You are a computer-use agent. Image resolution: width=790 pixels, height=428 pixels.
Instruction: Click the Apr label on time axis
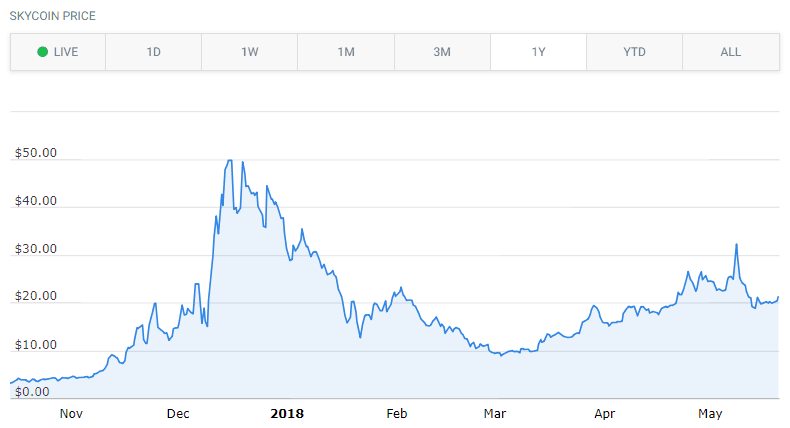[x=605, y=414]
